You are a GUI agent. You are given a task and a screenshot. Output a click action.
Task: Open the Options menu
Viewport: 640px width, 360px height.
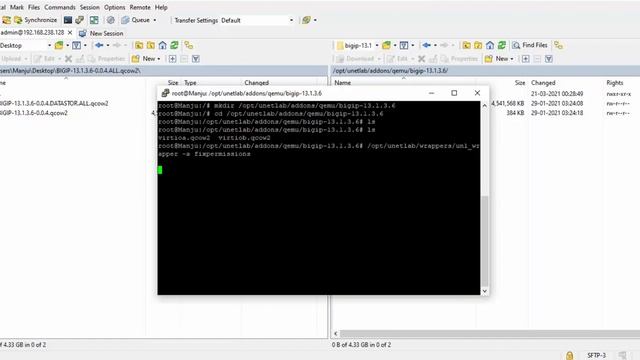click(114, 7)
